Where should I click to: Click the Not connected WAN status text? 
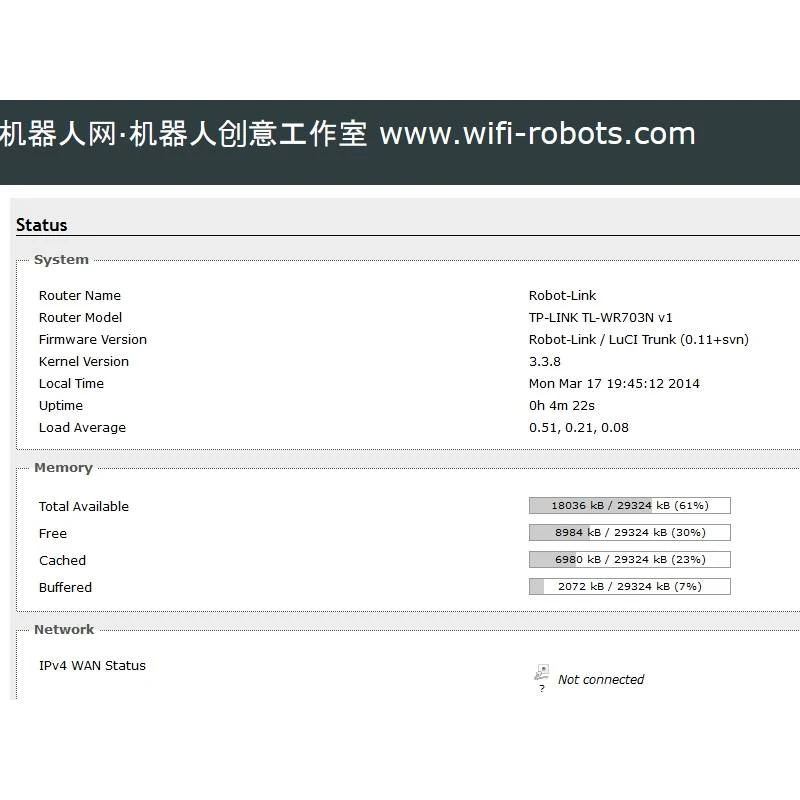601,680
